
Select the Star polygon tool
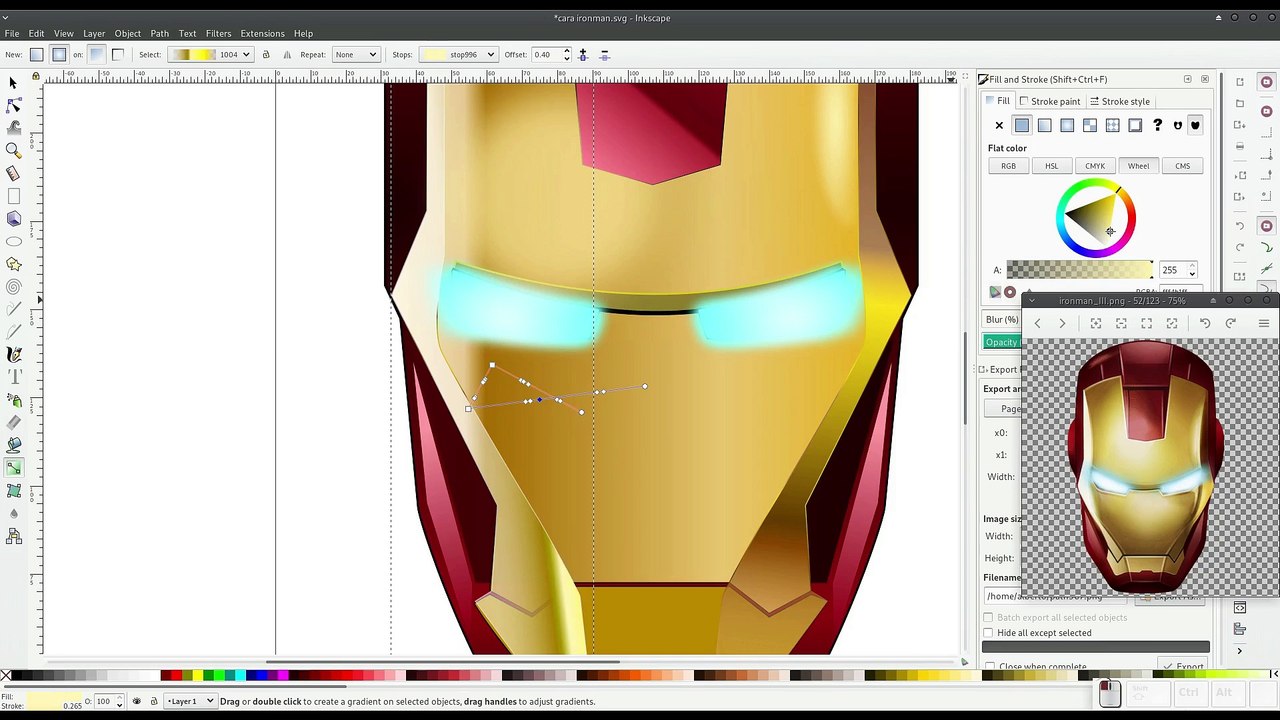tap(13, 264)
